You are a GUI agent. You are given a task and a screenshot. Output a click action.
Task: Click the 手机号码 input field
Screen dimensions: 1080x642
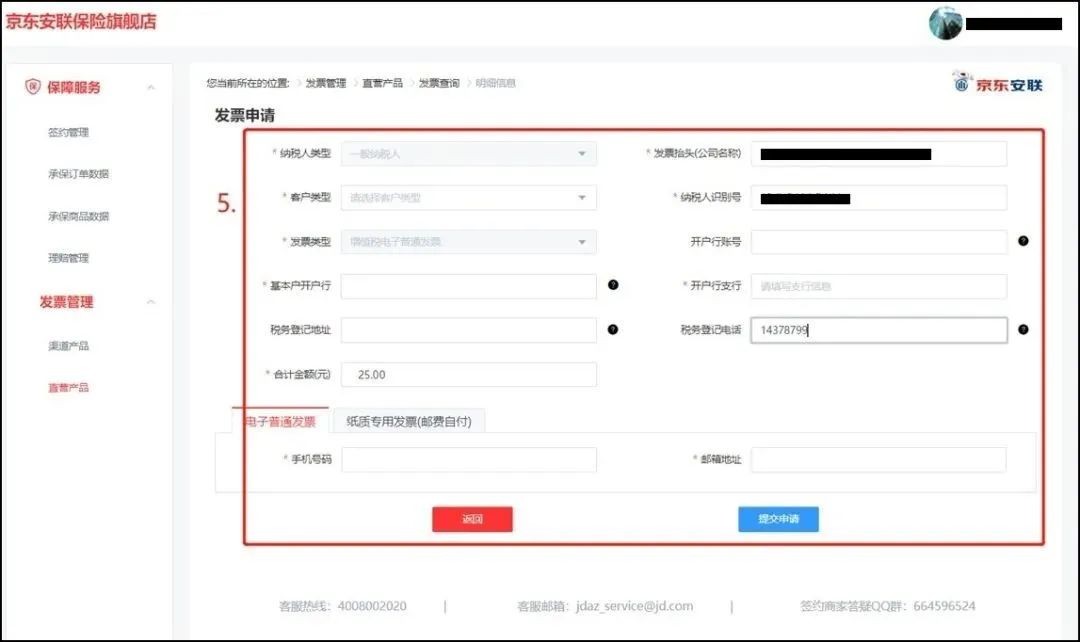pos(468,461)
